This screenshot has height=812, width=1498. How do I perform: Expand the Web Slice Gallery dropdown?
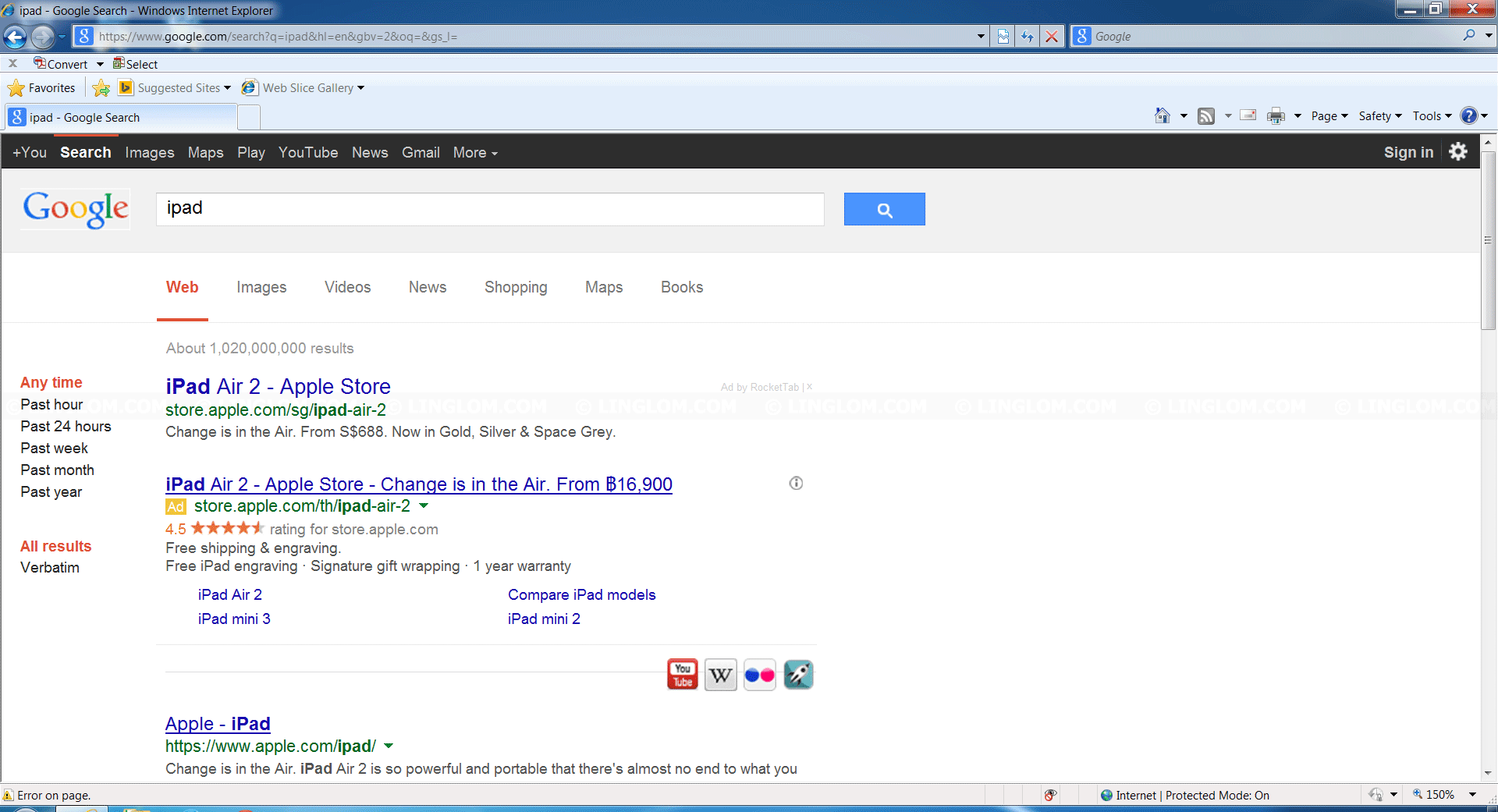360,88
